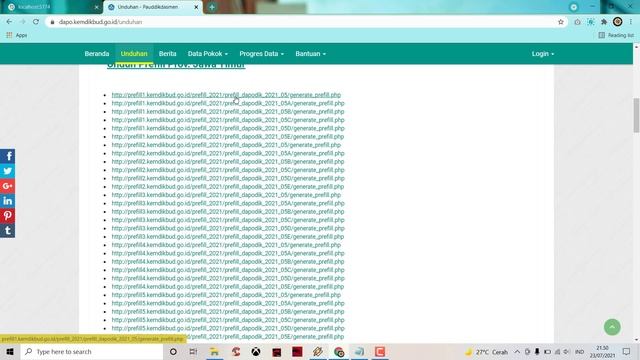Image resolution: width=640 pixels, height=360 pixels.
Task: Open prefill1 dapodik_2021_05E generate link
Action: [x=228, y=137]
